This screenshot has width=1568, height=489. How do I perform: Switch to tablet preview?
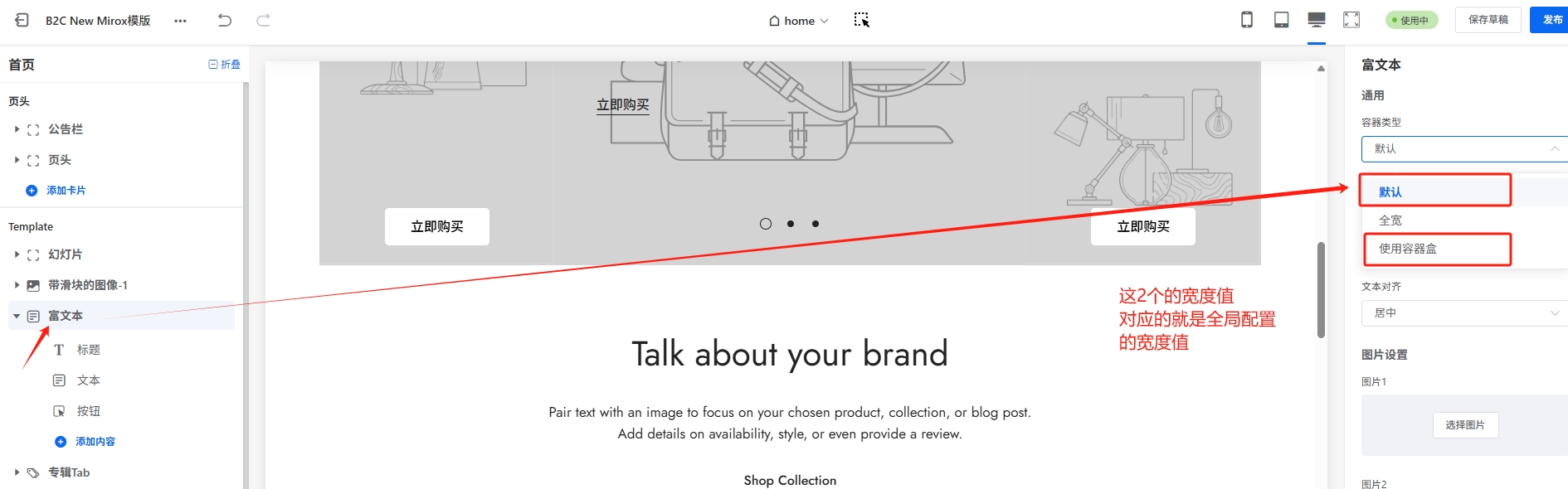click(1281, 20)
